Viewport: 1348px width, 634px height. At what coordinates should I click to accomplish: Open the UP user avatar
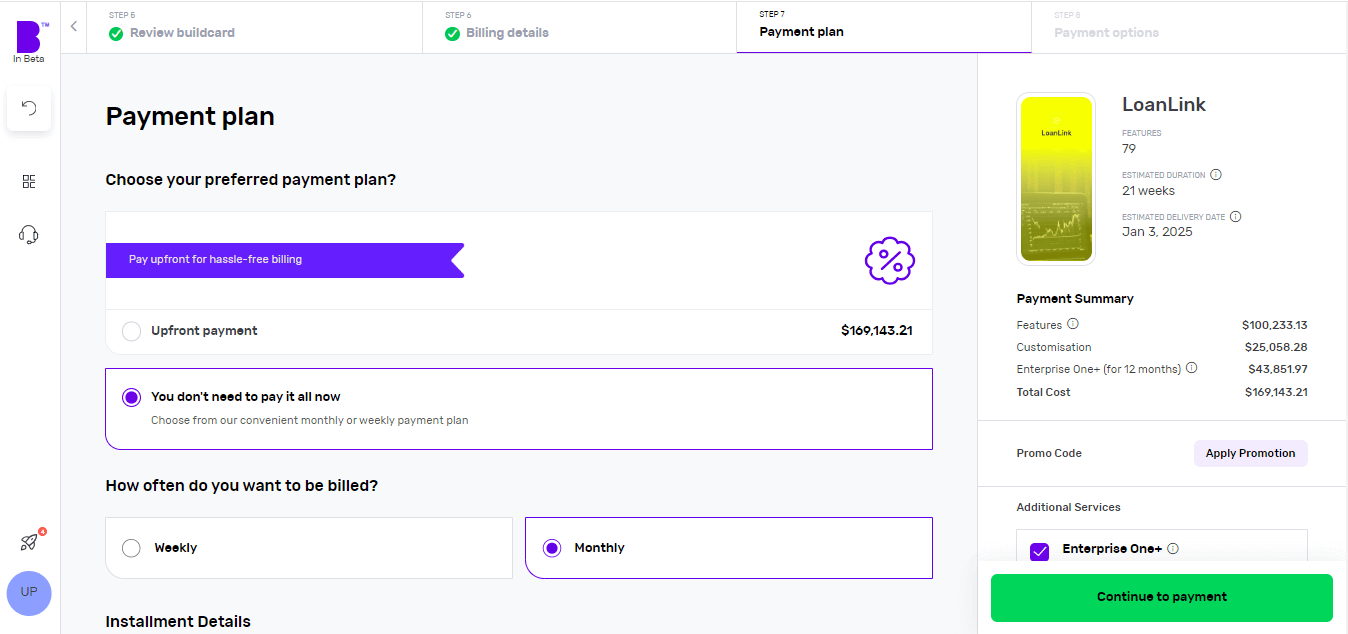(x=29, y=592)
